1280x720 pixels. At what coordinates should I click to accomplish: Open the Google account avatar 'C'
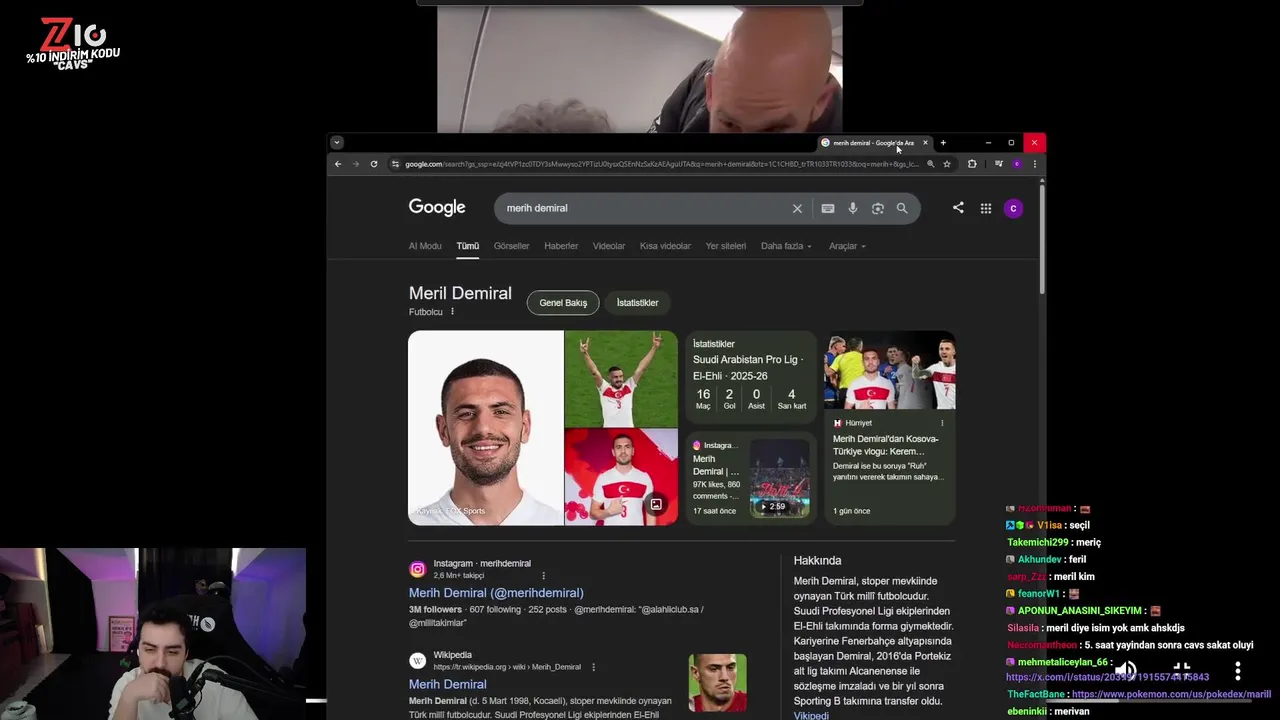tap(1013, 208)
